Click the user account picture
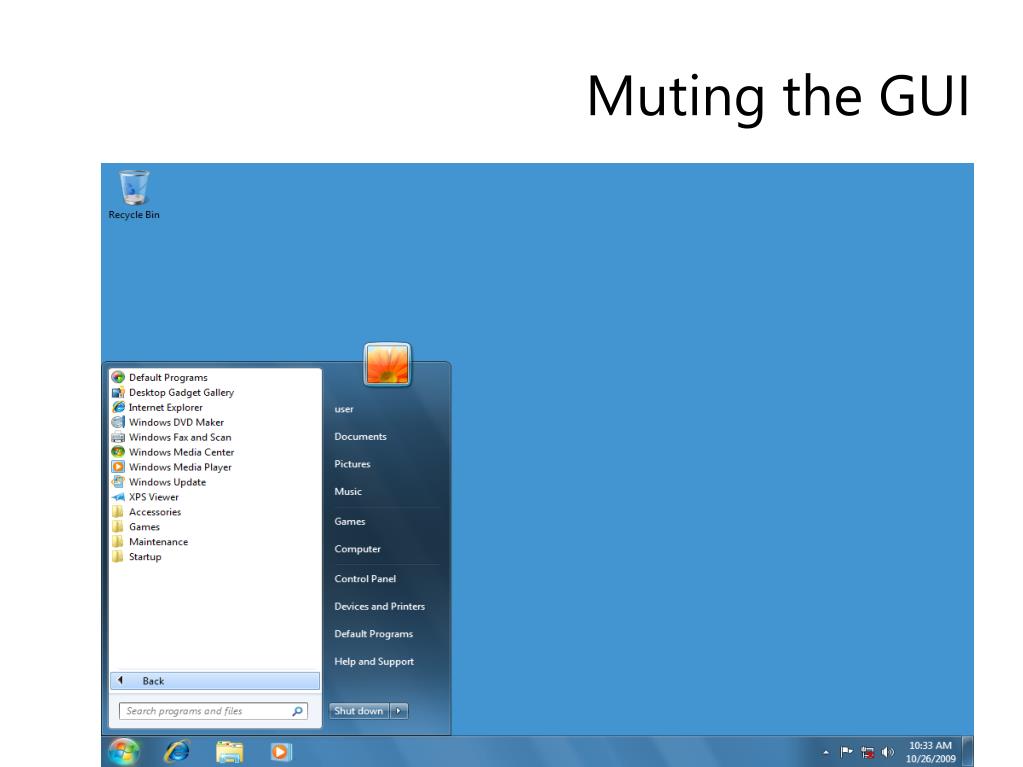1023x767 pixels. 388,364
